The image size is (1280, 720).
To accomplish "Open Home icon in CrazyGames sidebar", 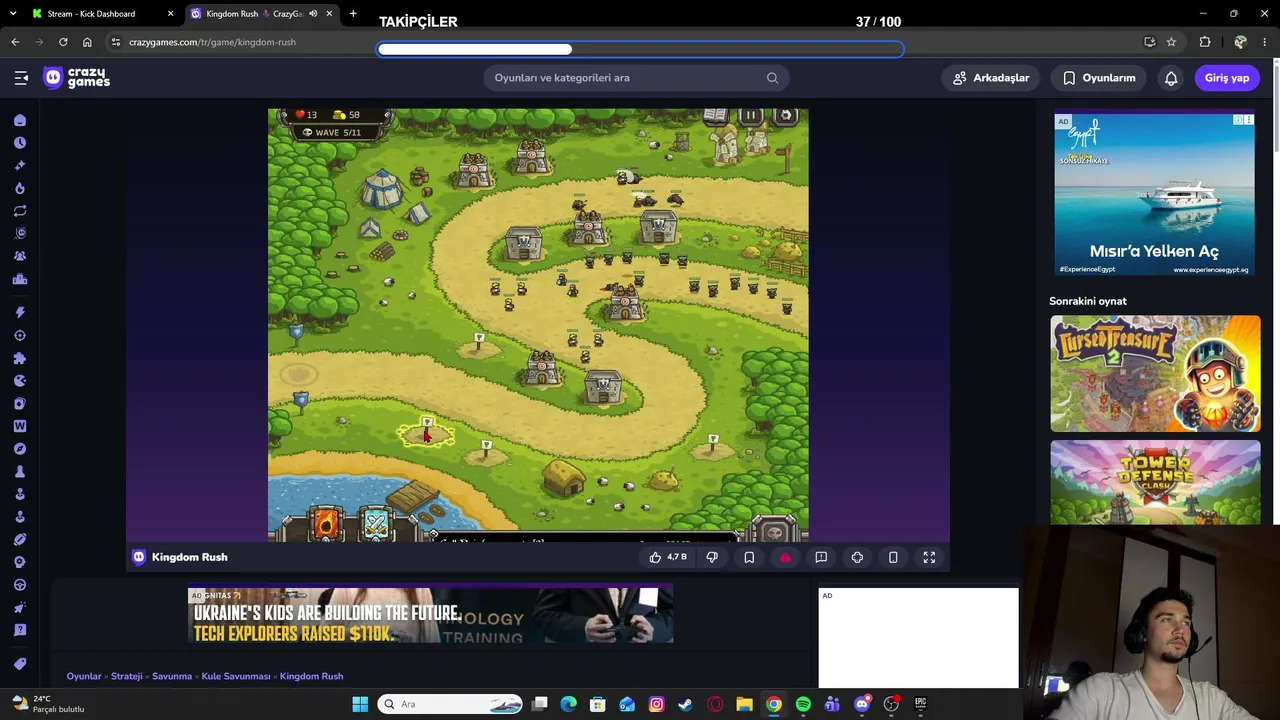I will click(x=20, y=120).
